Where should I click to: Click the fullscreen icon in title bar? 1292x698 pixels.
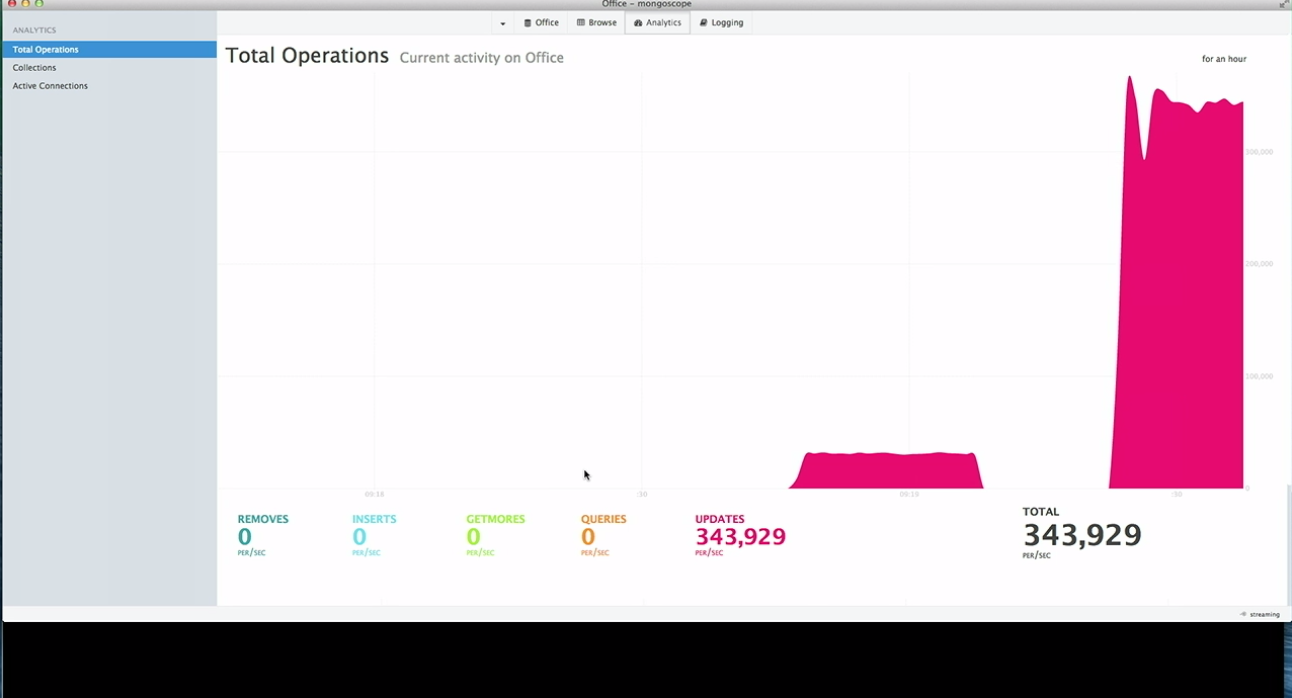(1283, 5)
